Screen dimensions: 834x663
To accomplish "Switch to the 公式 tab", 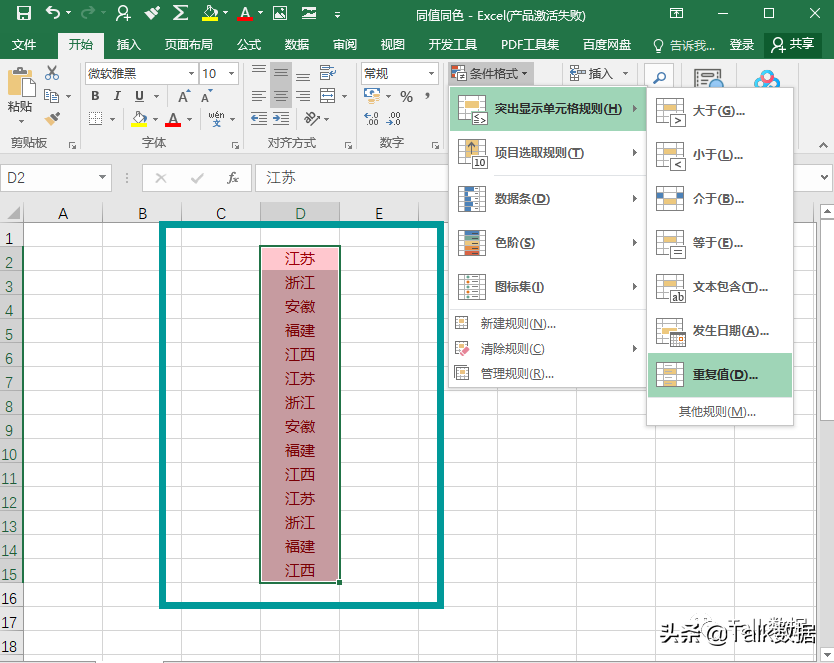I will point(249,45).
